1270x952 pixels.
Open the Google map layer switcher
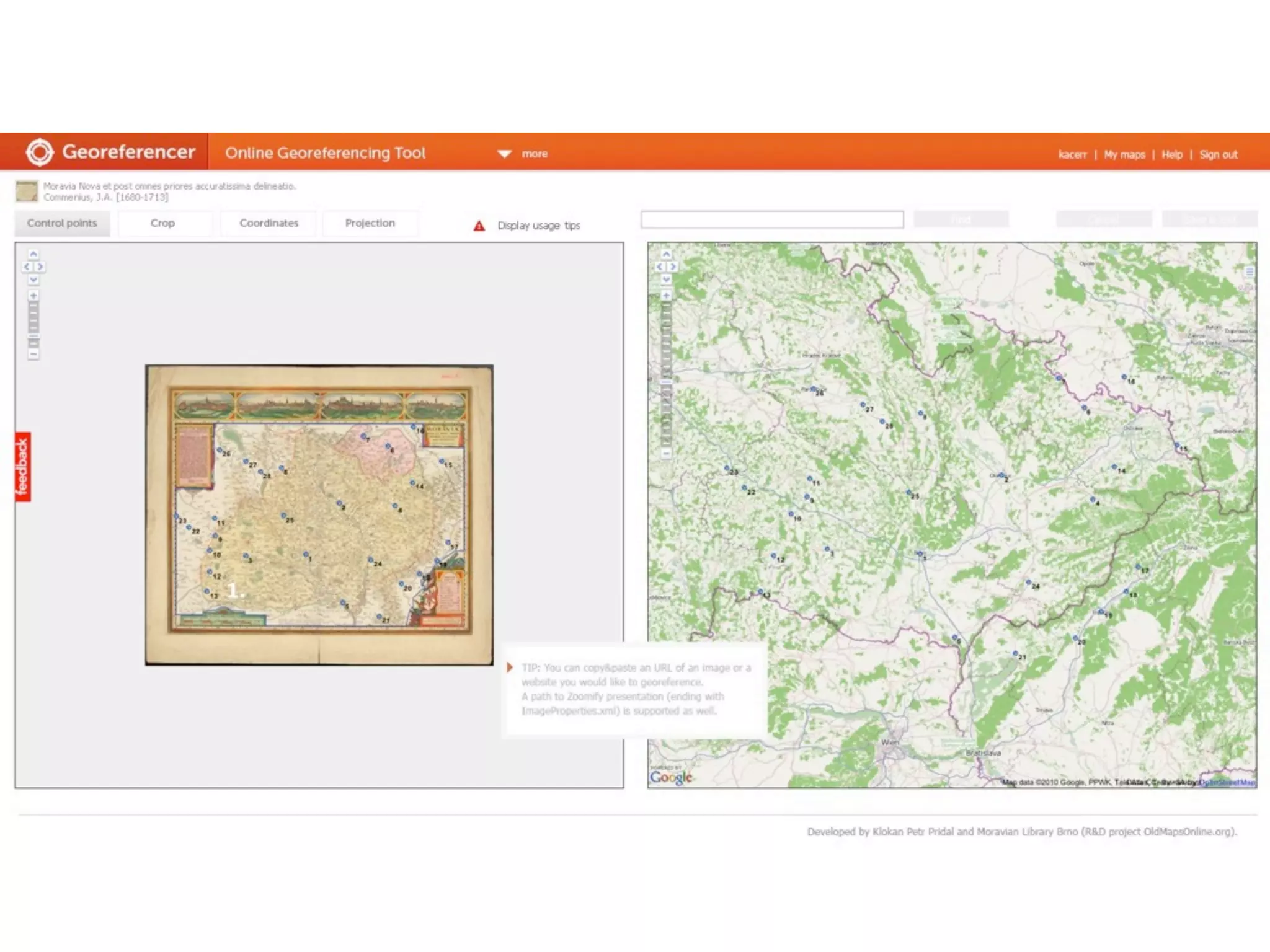click(x=1250, y=271)
